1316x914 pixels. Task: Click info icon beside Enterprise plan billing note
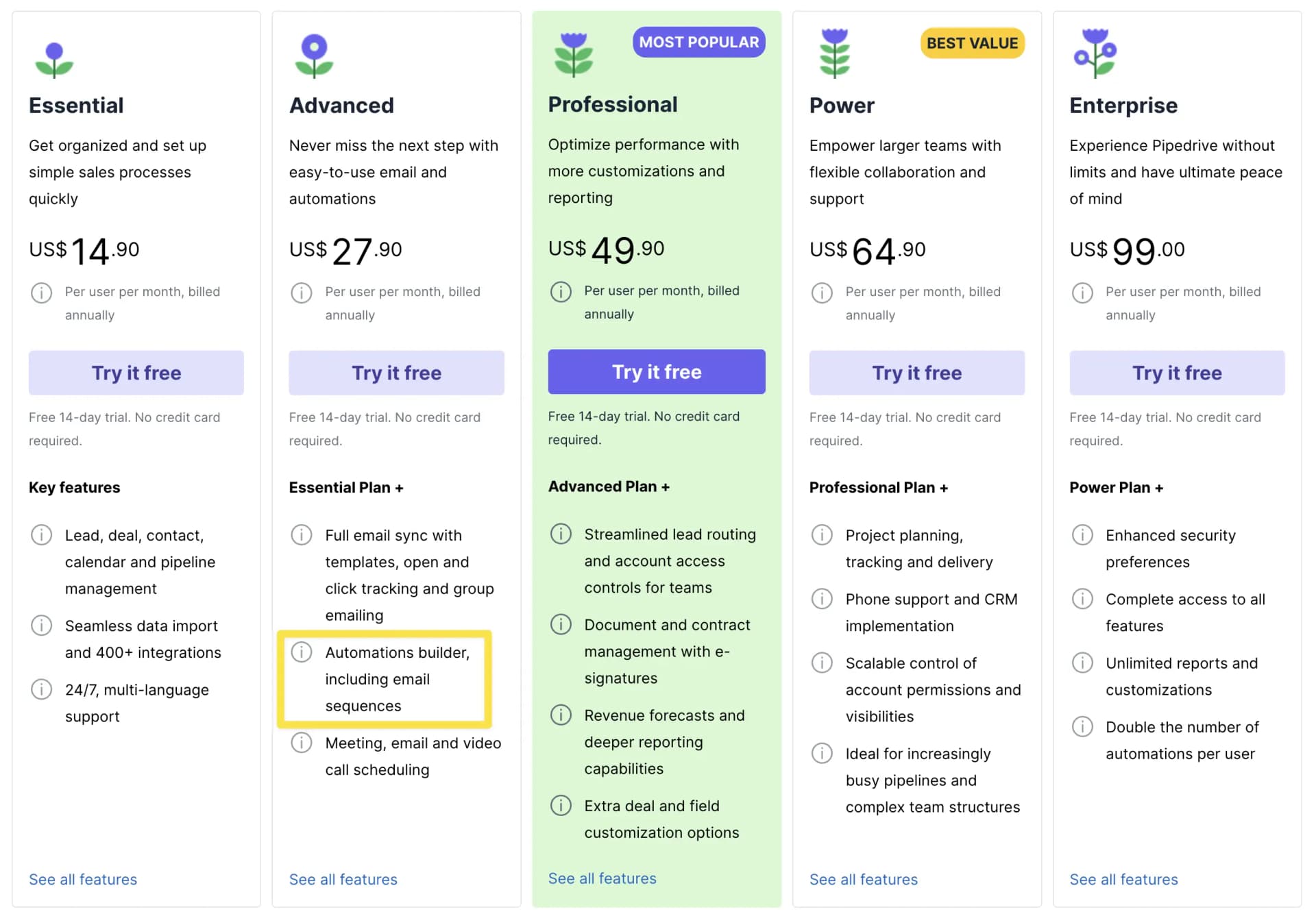tap(1082, 293)
